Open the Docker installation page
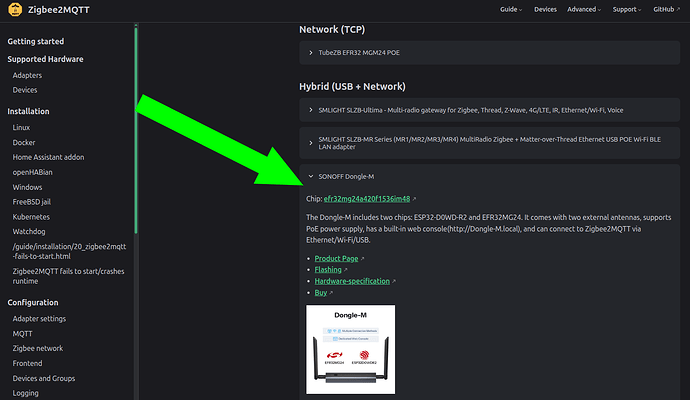This screenshot has width=690, height=400. pyautogui.click(x=24, y=143)
